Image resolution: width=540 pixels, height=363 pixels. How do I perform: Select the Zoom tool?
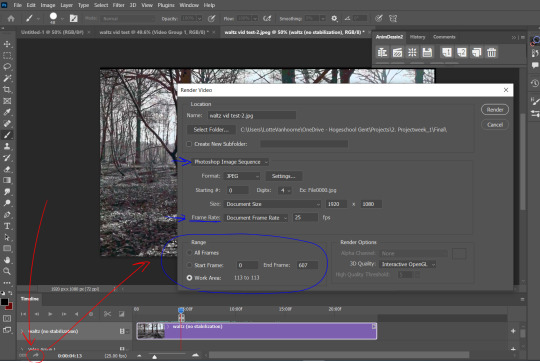click(x=7, y=271)
